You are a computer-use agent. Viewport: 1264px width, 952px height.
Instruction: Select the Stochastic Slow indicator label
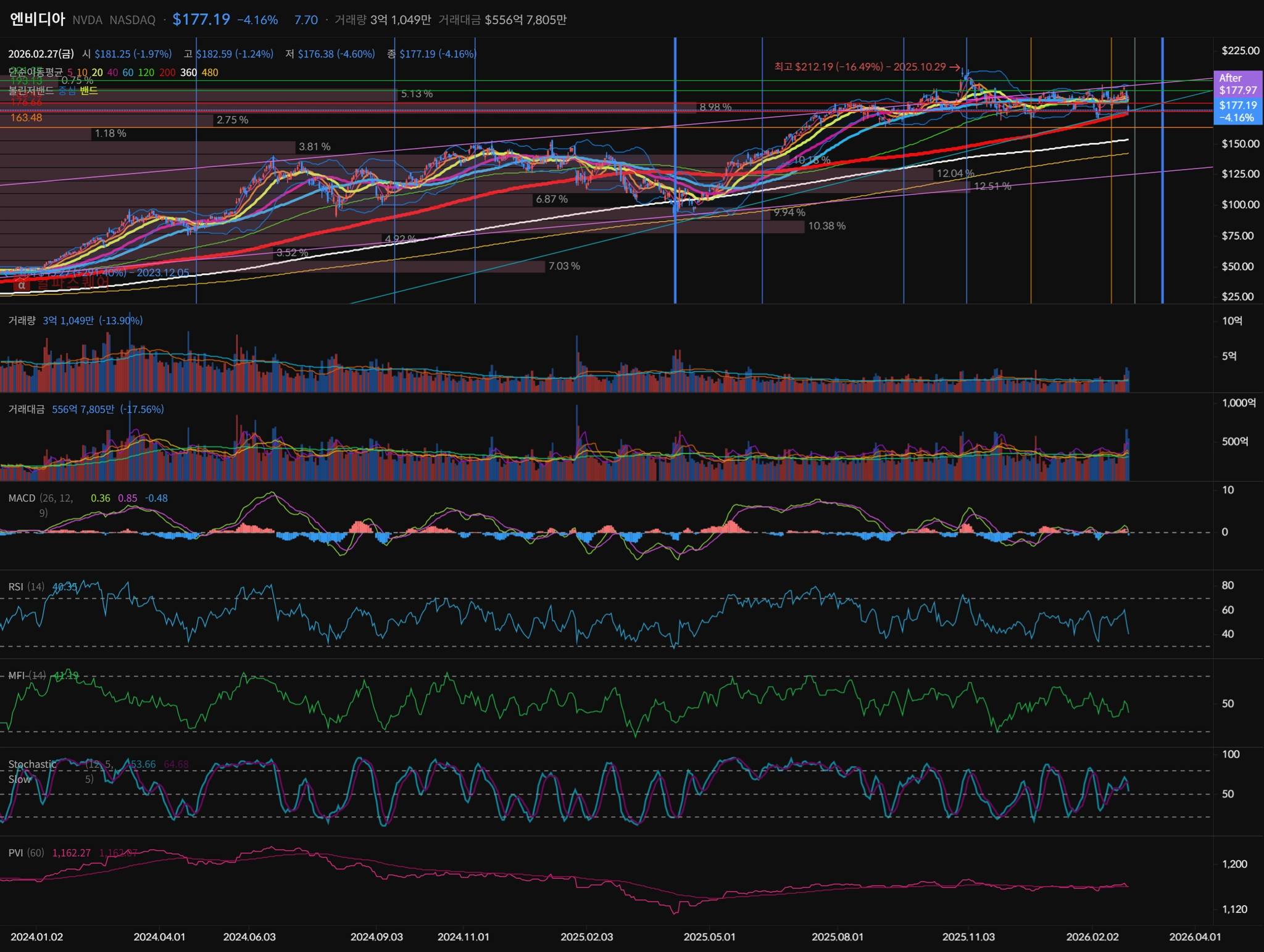(32, 764)
